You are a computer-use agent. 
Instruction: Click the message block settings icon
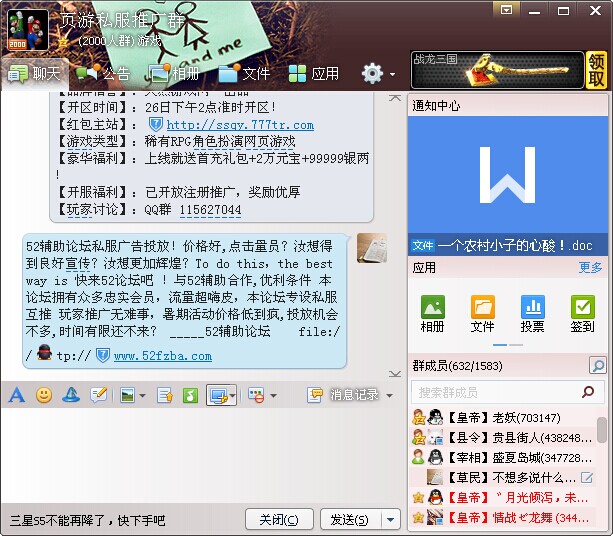(x=256, y=395)
